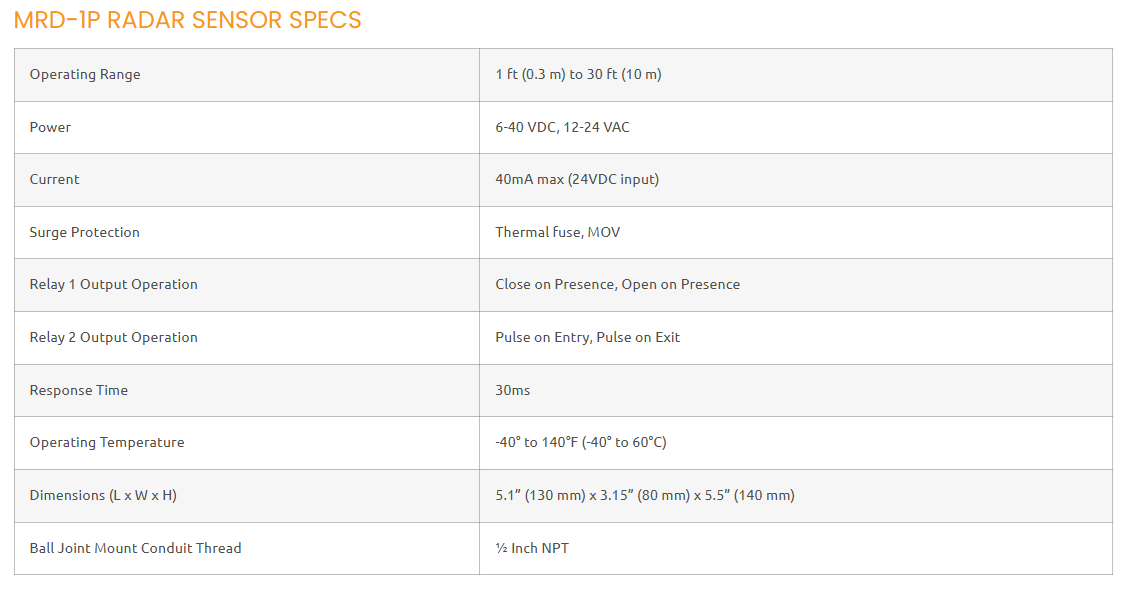1127x591 pixels.
Task: Click the 6-40 VDC, 12-24 VAC value
Action: pyautogui.click(x=562, y=127)
